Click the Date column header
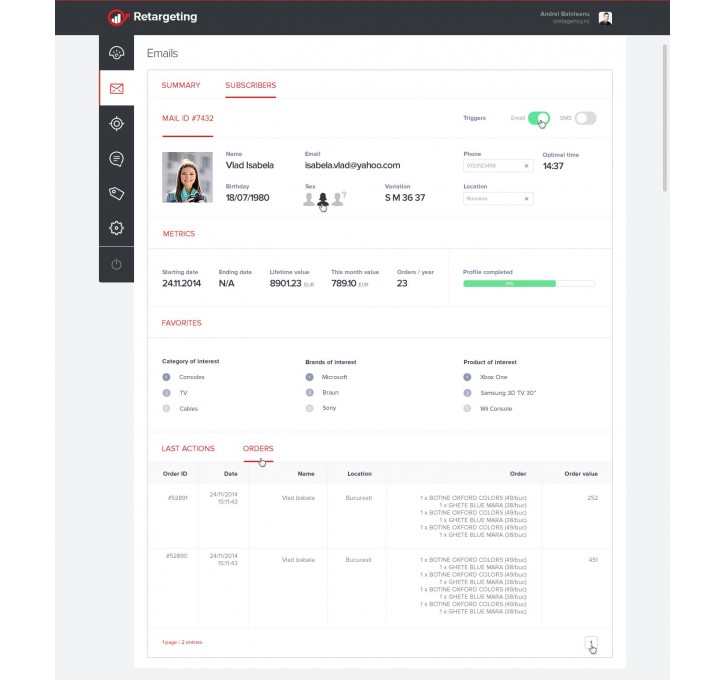Viewport: 725px width, 680px height. pyautogui.click(x=231, y=474)
